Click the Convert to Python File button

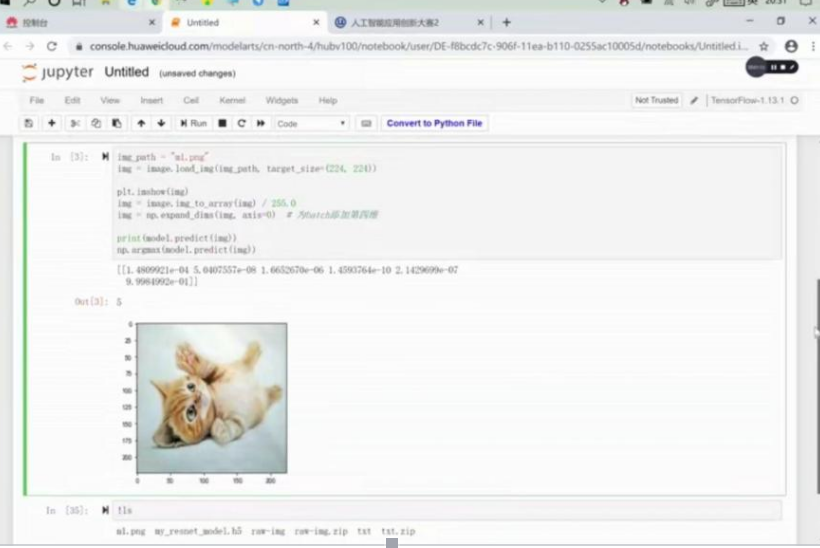(x=434, y=123)
